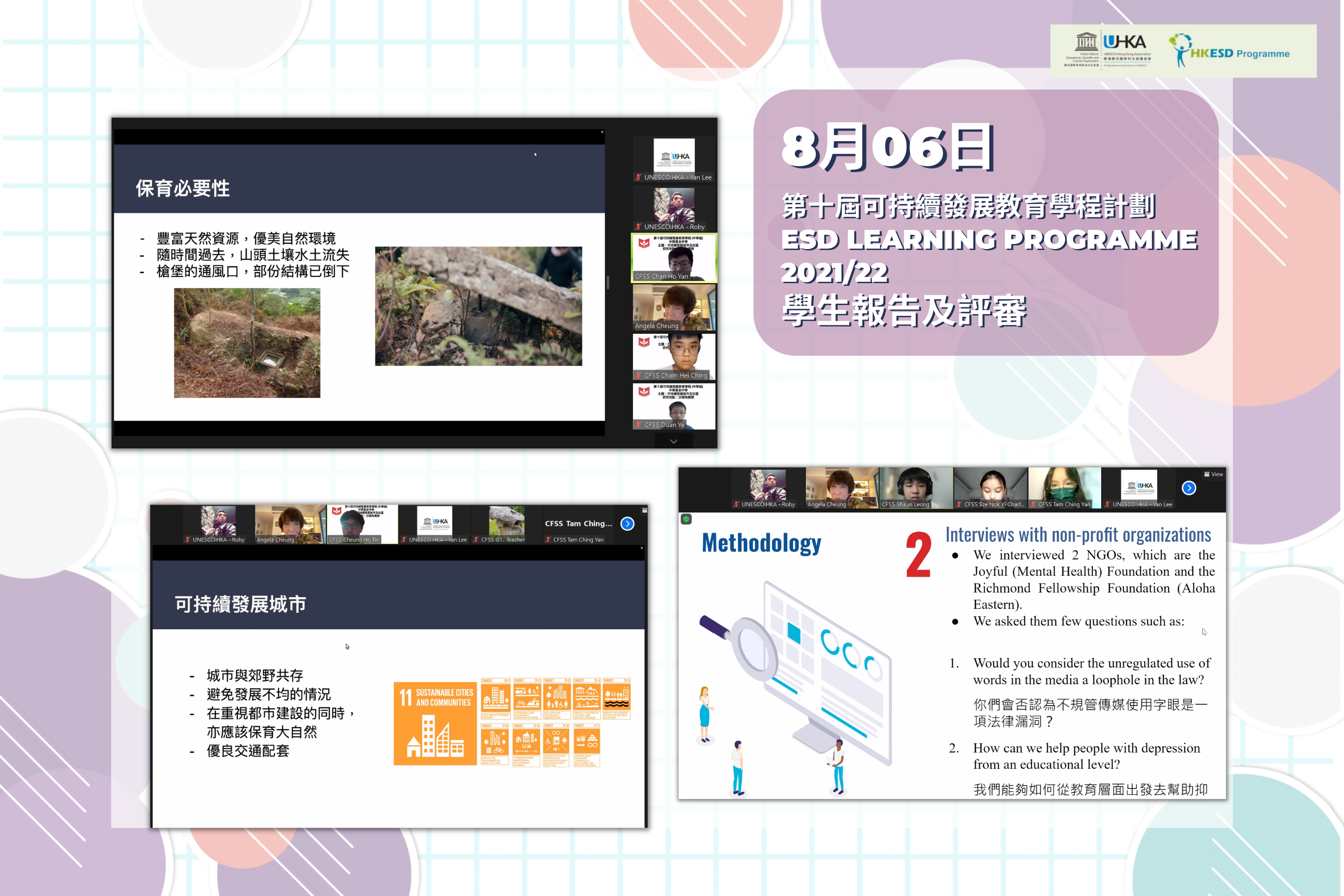Show next participants in 可持續發展城市 meeting
Screen dimensions: 1344x896
(x=628, y=523)
